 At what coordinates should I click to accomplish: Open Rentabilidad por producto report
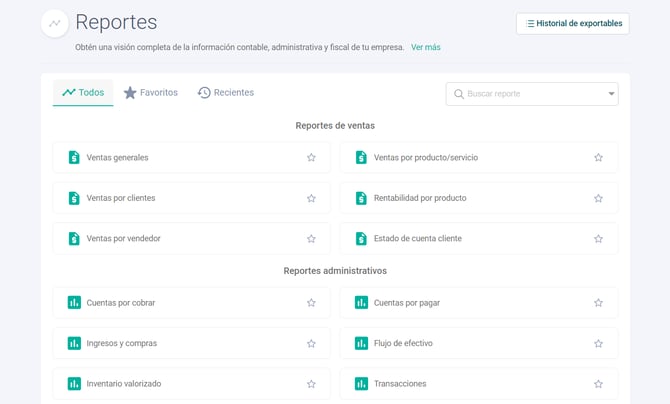479,198
